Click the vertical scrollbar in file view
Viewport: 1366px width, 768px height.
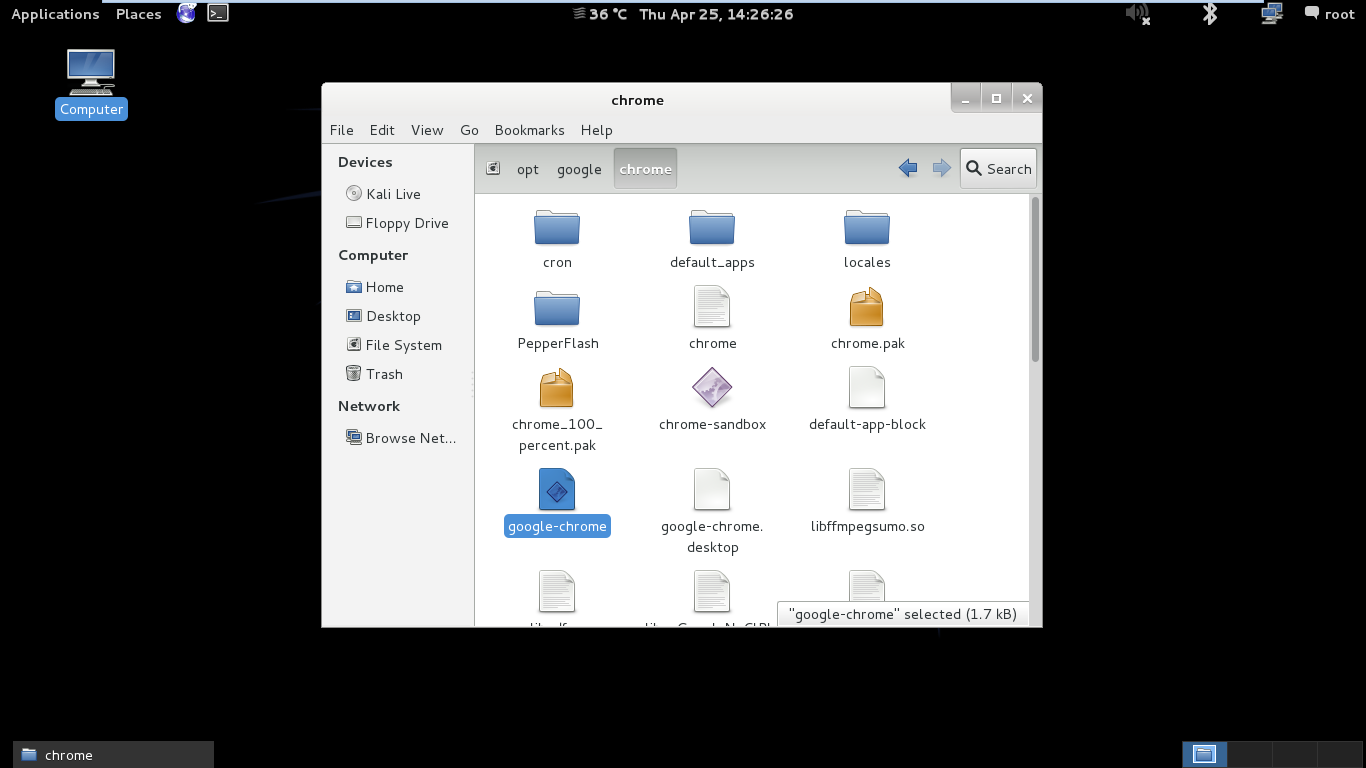(1035, 280)
